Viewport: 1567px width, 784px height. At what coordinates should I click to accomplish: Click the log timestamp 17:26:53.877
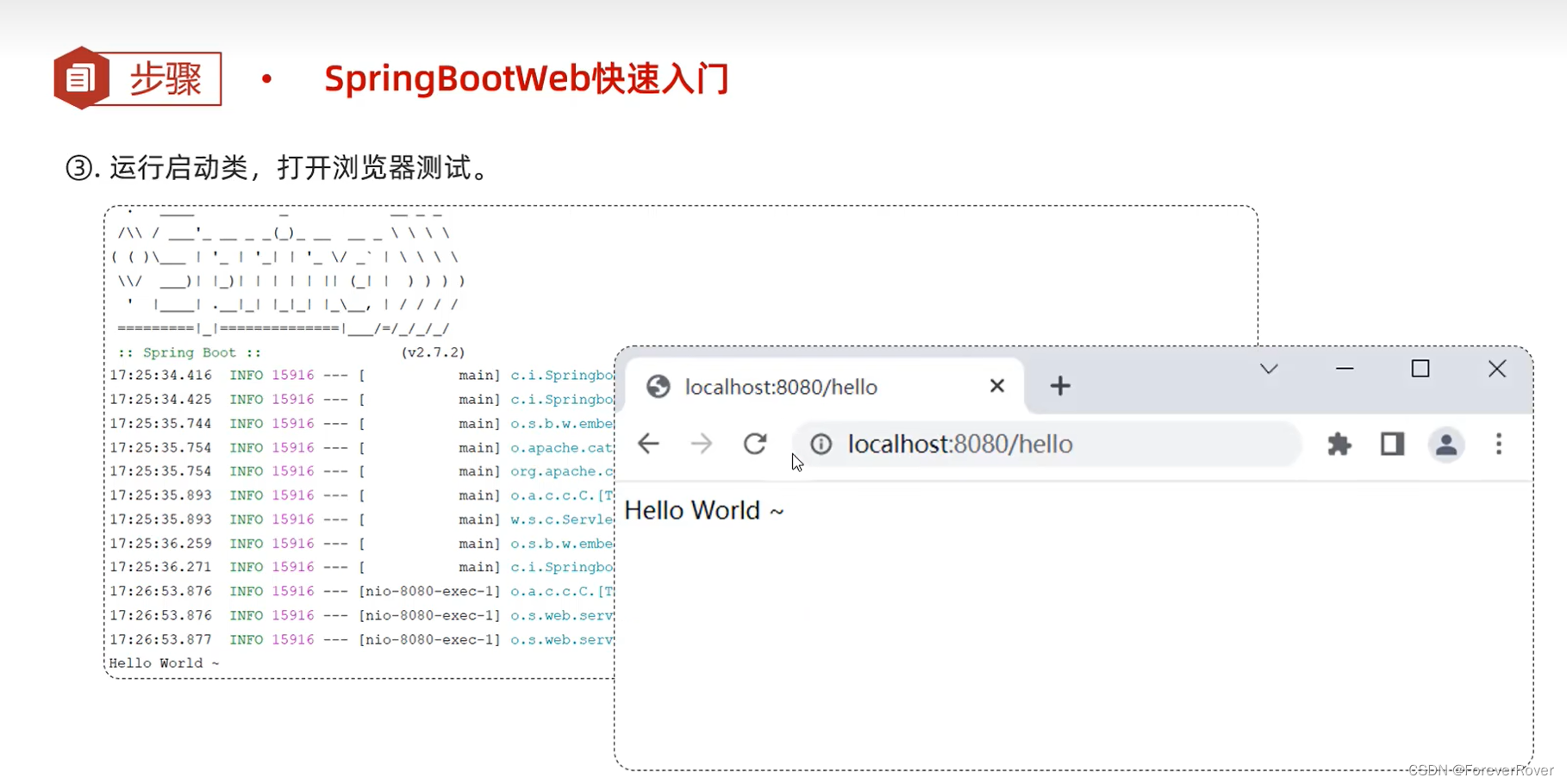click(160, 639)
